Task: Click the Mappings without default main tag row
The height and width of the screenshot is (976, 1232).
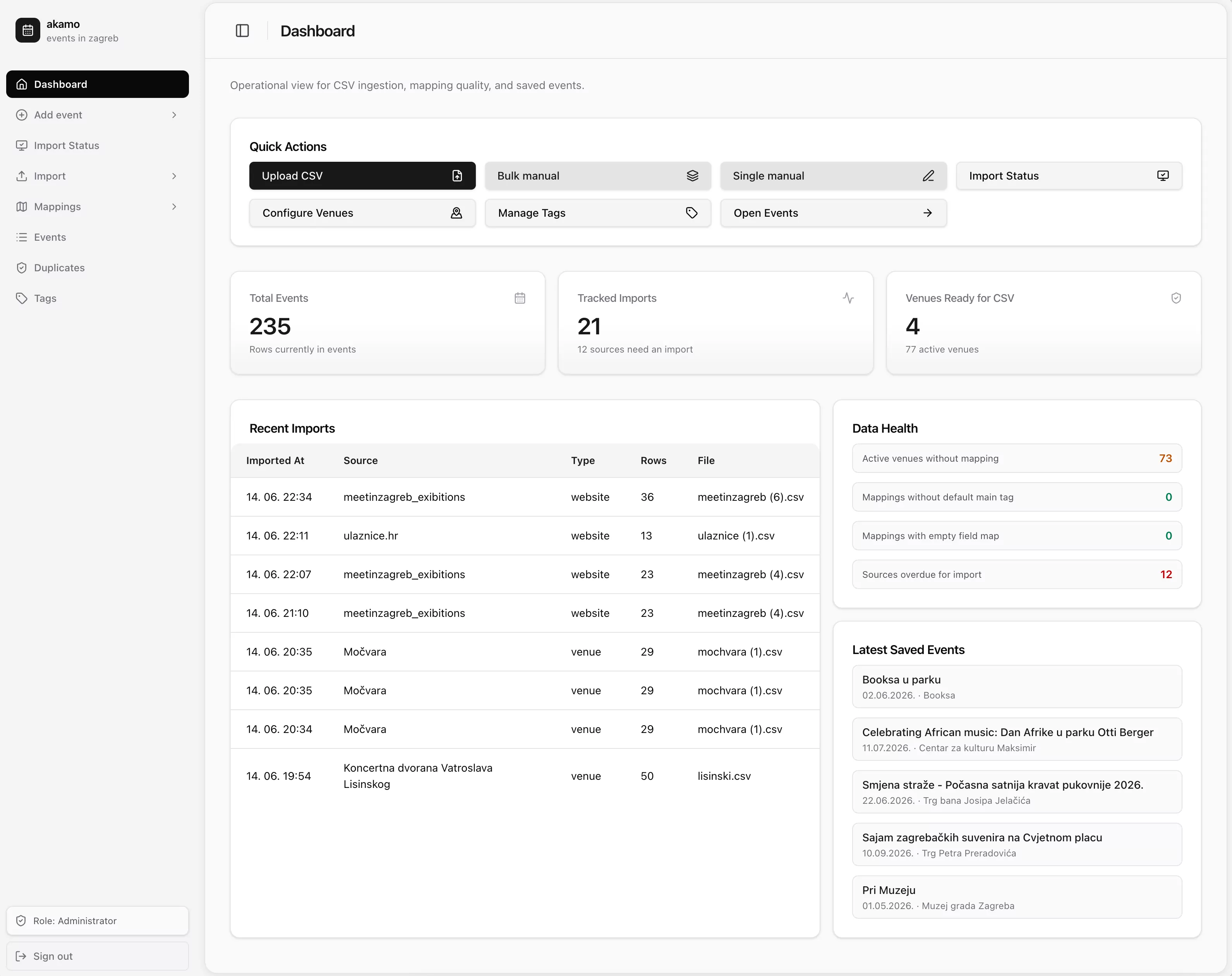Action: click(1017, 497)
